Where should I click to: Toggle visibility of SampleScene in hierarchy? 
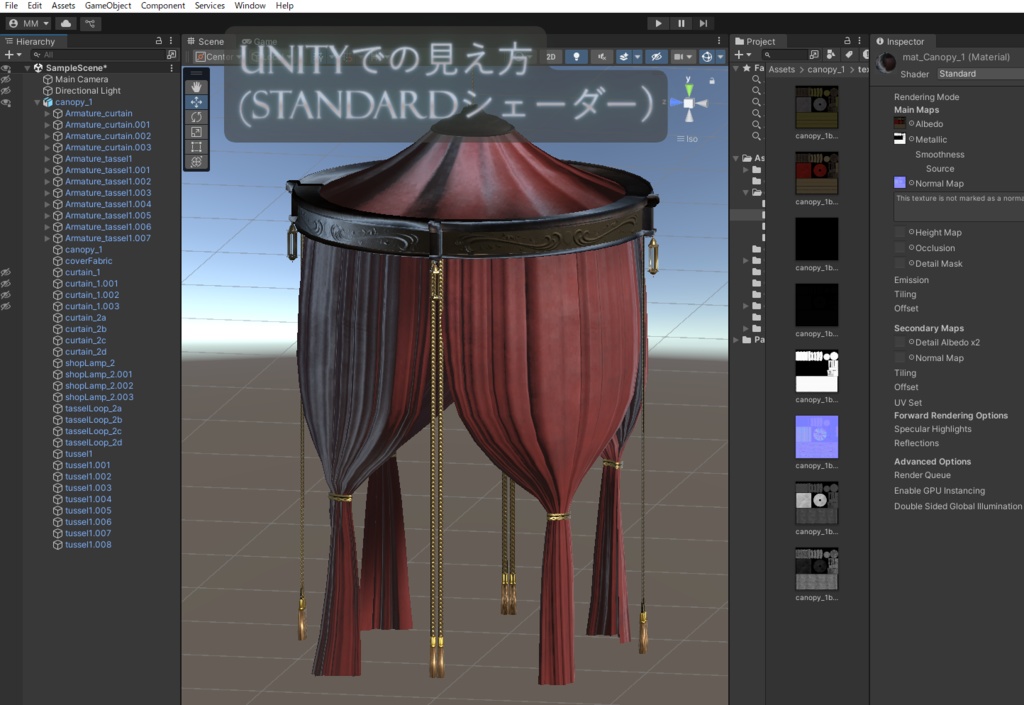coord(6,68)
